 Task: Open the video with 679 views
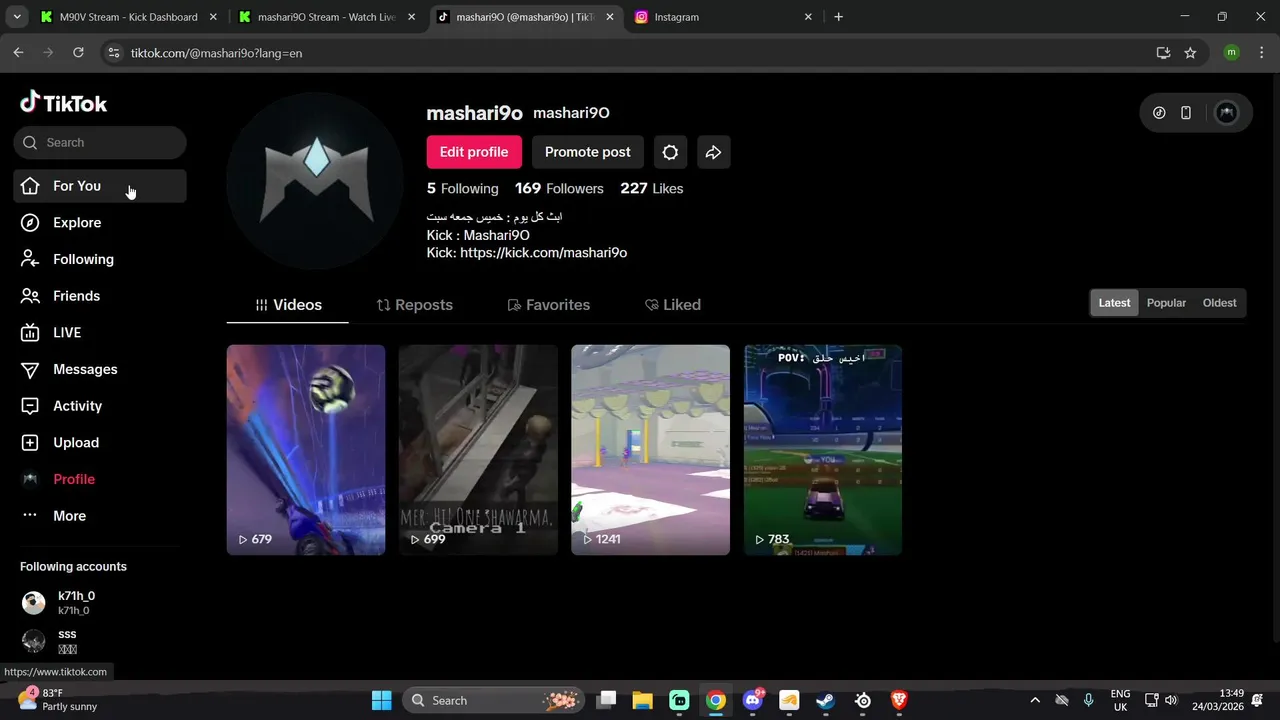[x=306, y=450]
